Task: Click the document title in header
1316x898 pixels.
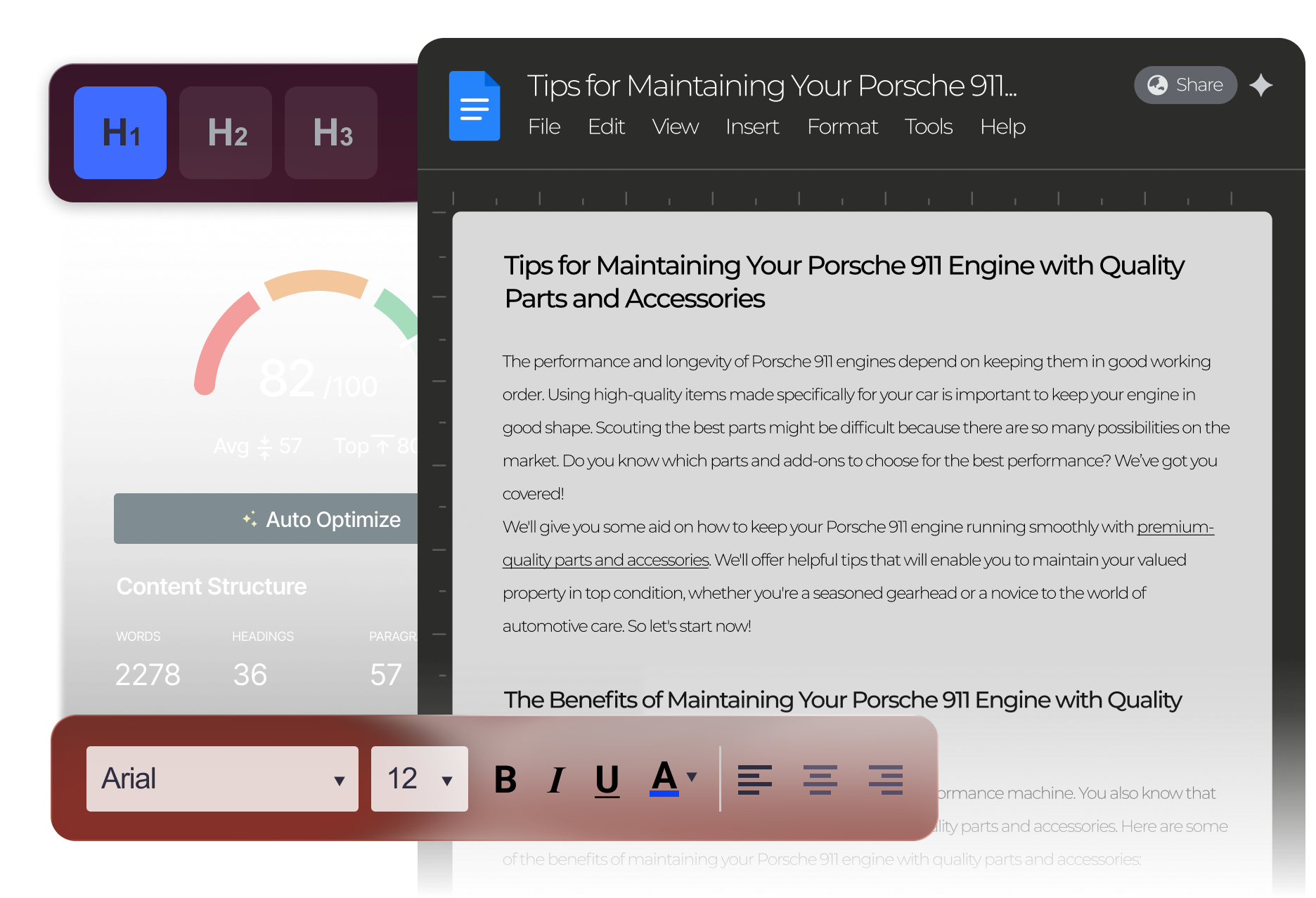Action: 772,86
